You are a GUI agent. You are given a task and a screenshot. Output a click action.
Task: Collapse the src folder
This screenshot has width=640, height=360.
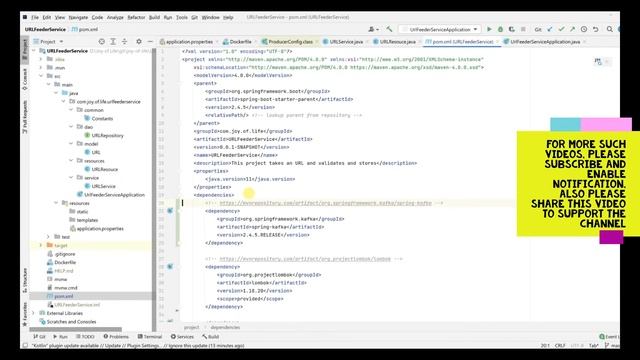point(41,76)
